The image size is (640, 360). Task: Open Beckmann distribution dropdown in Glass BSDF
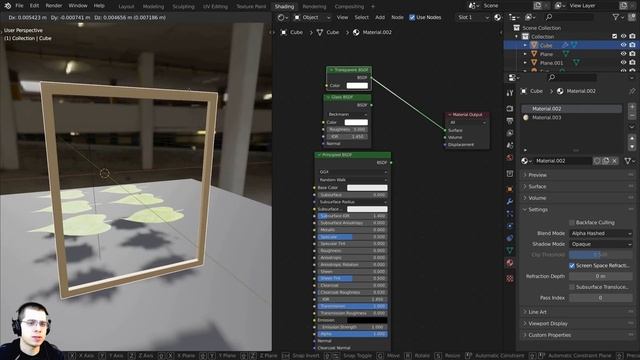click(x=347, y=114)
